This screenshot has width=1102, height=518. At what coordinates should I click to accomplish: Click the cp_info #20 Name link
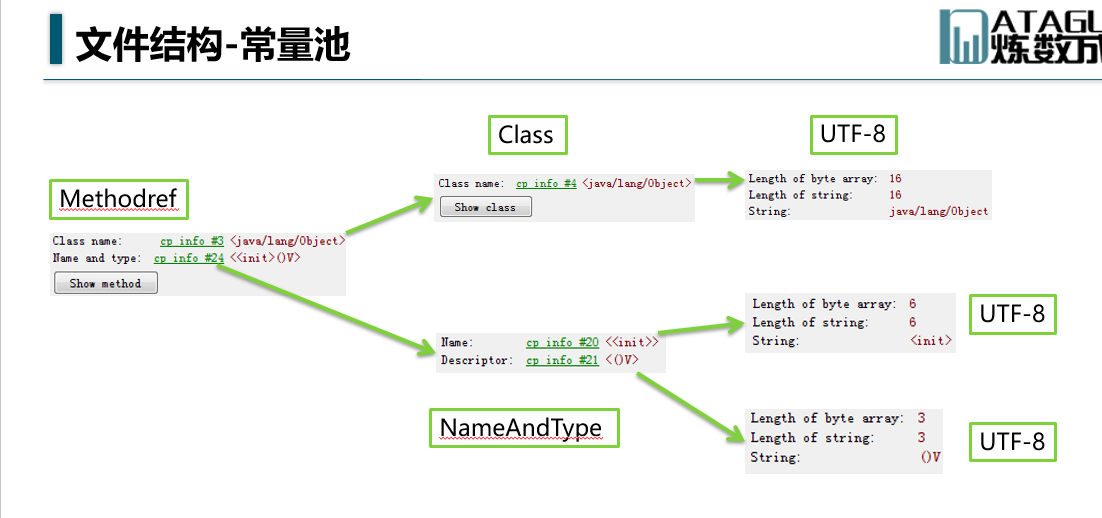point(562,342)
